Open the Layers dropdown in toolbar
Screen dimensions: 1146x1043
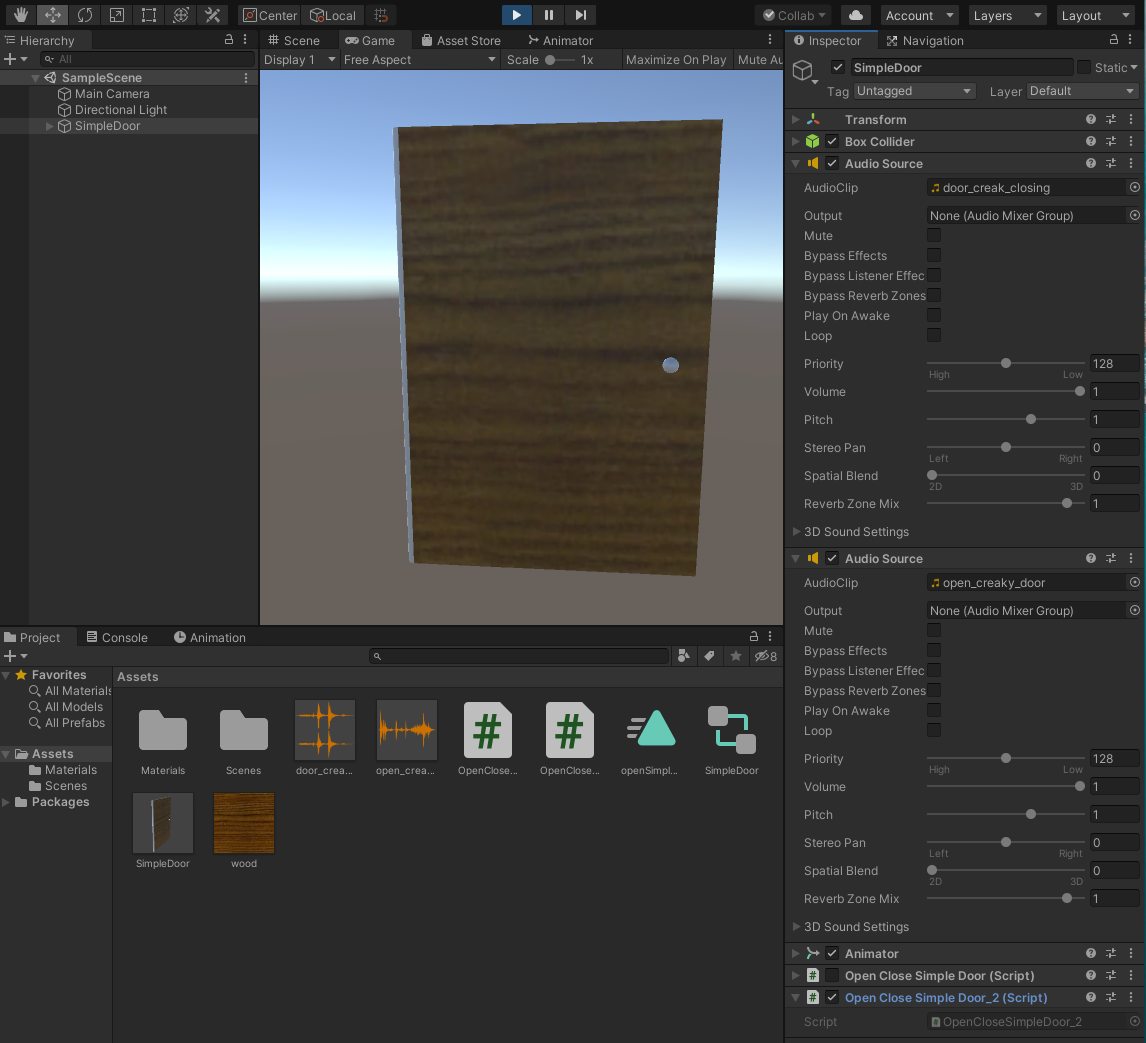pyautogui.click(x=1006, y=15)
